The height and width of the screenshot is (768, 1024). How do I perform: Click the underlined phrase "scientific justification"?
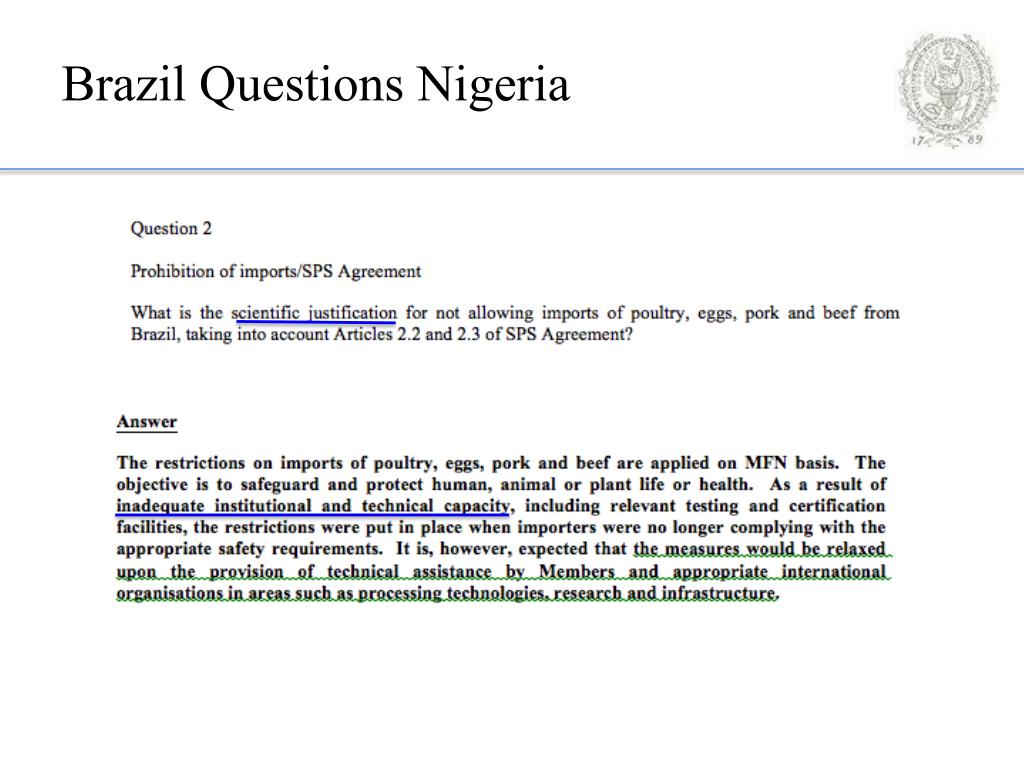coord(314,313)
